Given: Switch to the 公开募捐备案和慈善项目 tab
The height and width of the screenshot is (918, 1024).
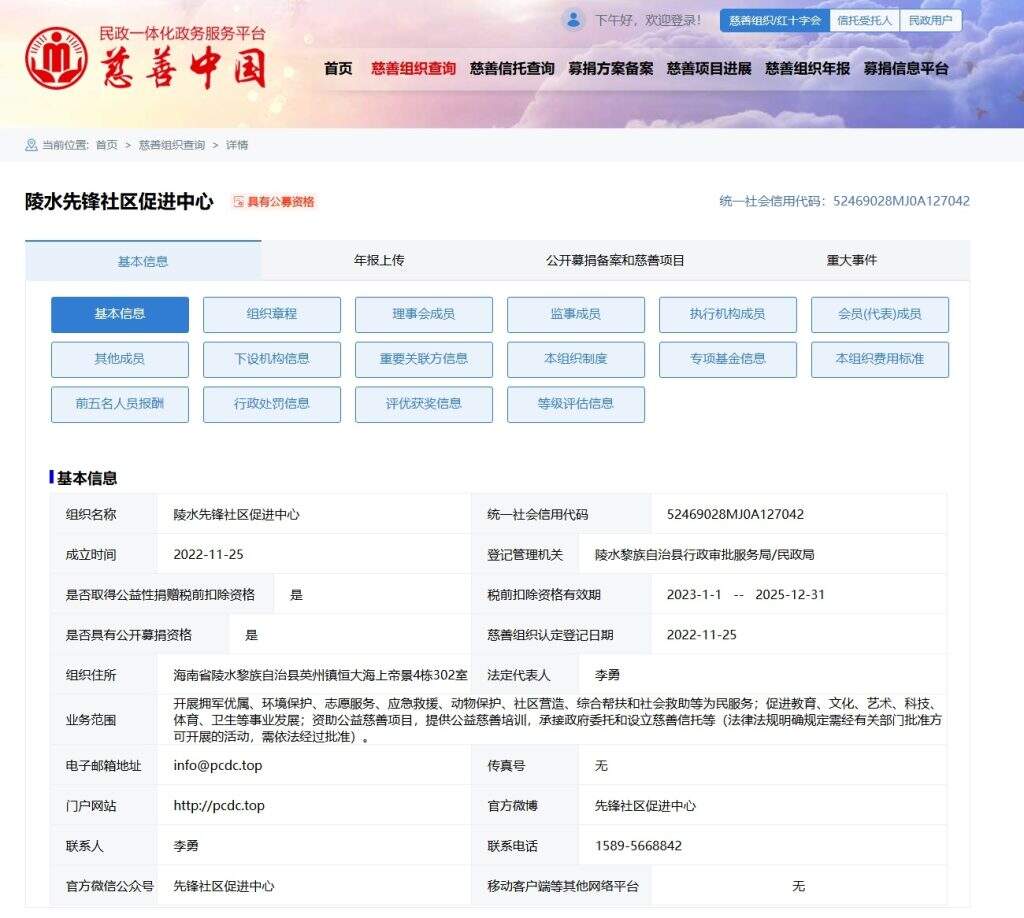Looking at the screenshot, I should [615, 261].
